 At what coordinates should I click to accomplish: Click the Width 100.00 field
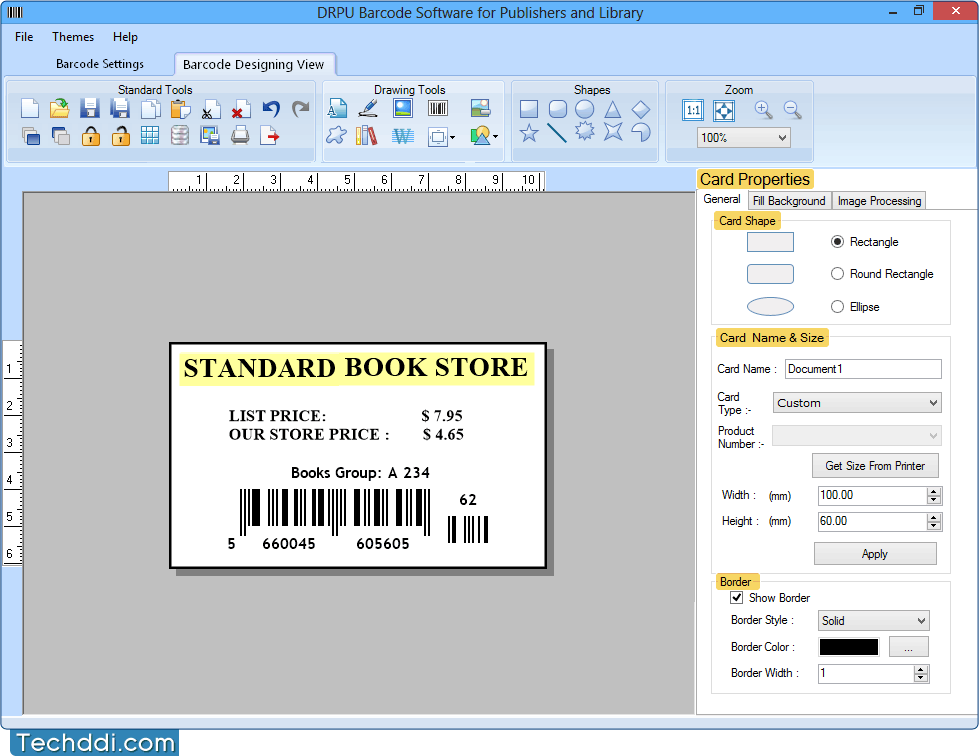pyautogui.click(x=873, y=496)
